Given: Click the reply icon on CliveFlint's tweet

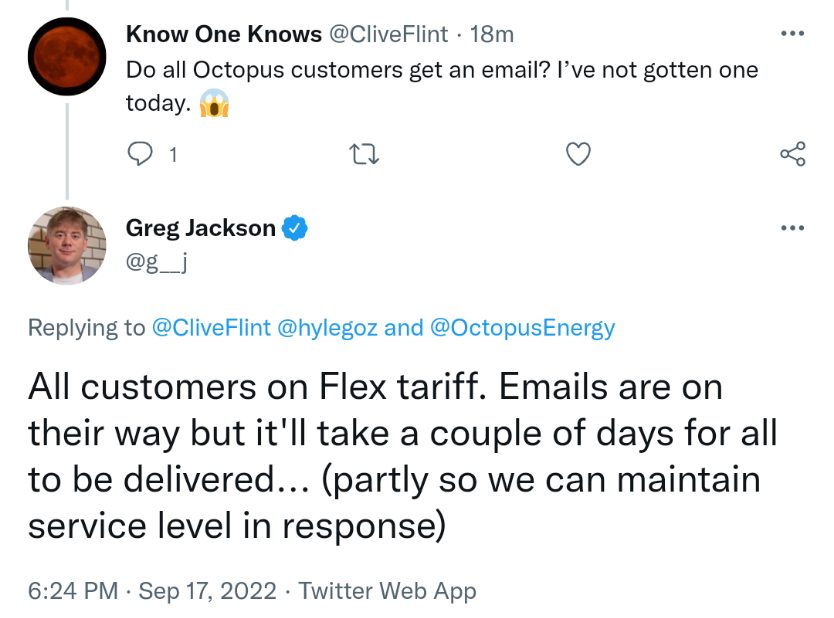Looking at the screenshot, I should click(x=143, y=154).
